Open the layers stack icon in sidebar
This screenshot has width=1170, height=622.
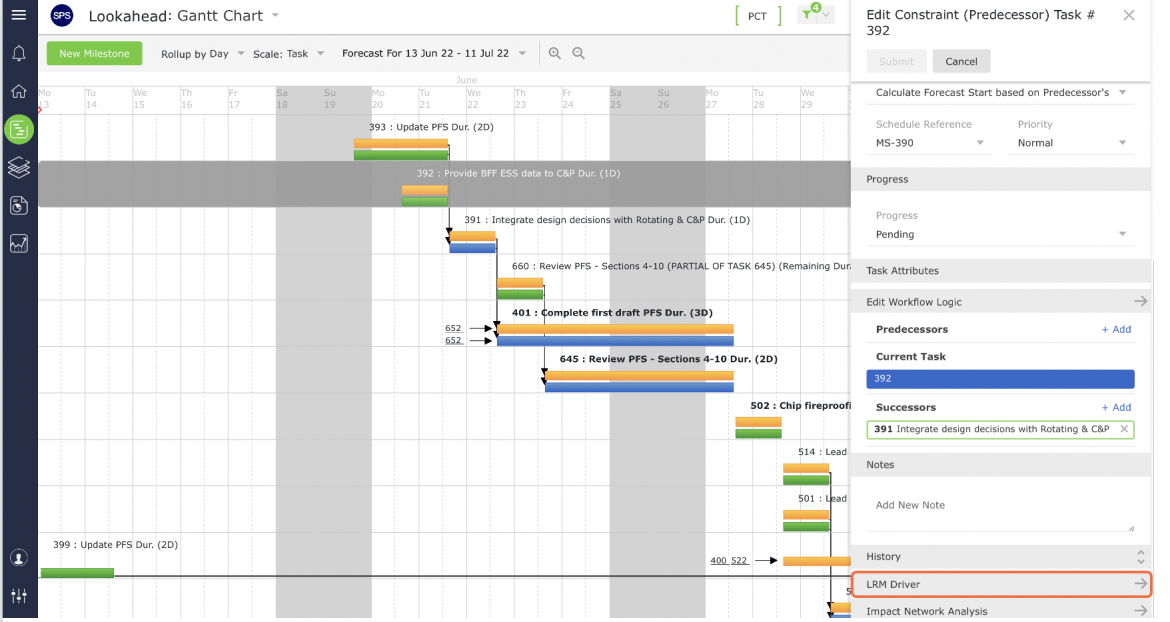(x=19, y=167)
